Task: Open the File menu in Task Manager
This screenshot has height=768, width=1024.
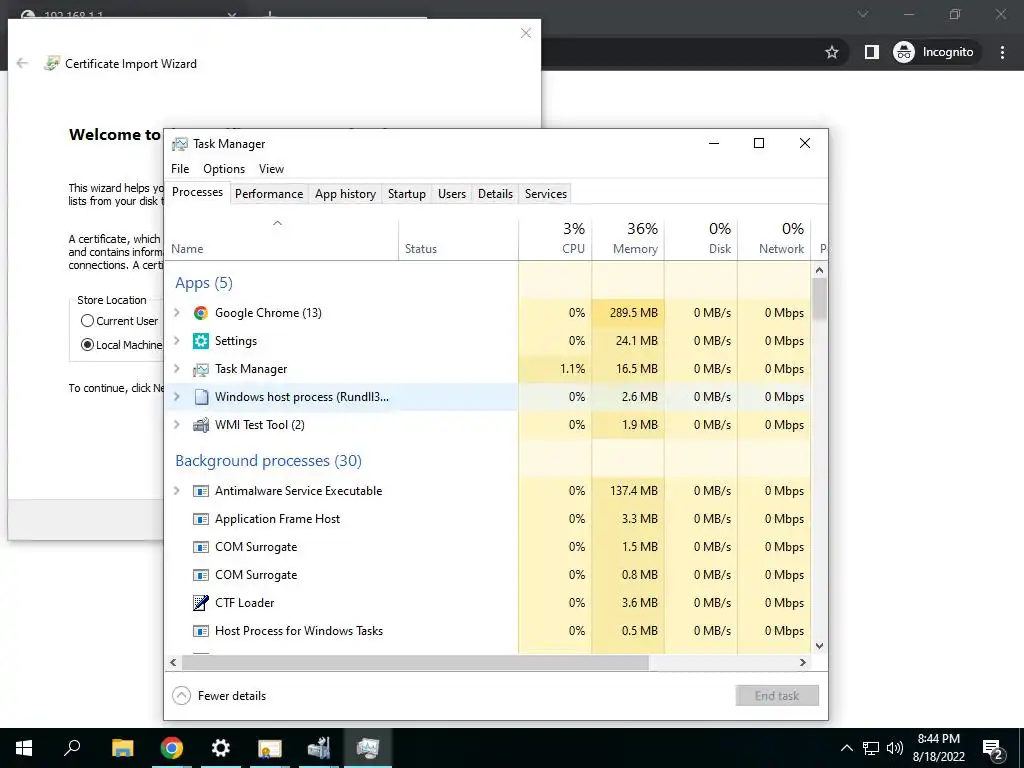Action: 180,168
